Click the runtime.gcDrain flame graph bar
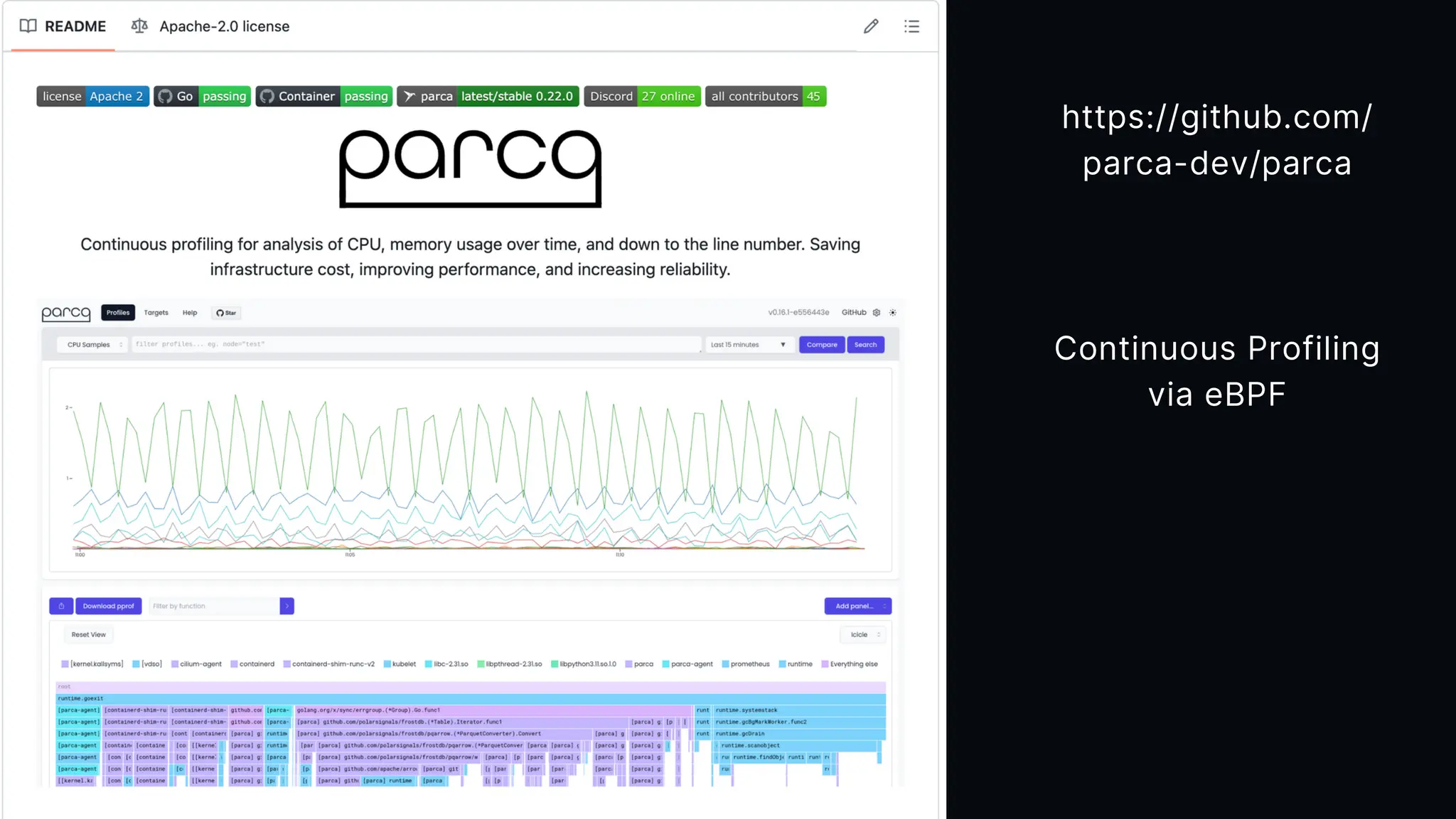 click(x=799, y=734)
